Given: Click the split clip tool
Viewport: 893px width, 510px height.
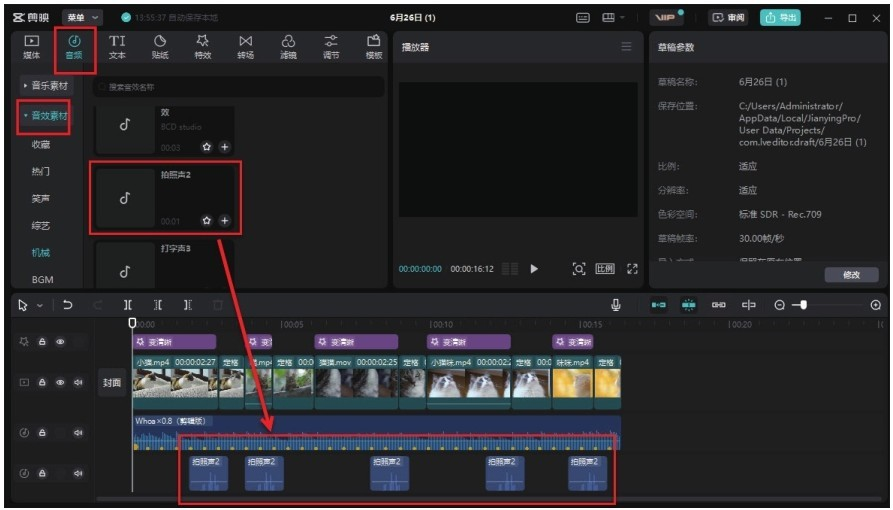Looking at the screenshot, I should point(128,305).
